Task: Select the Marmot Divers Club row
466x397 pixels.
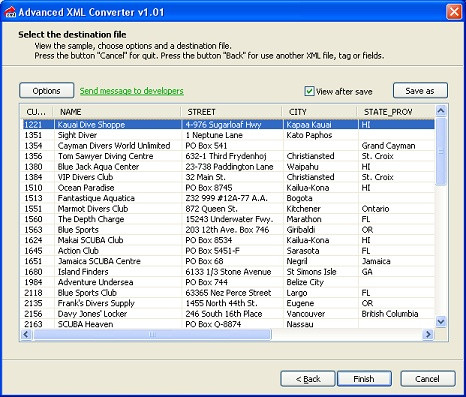Action: tap(228, 209)
